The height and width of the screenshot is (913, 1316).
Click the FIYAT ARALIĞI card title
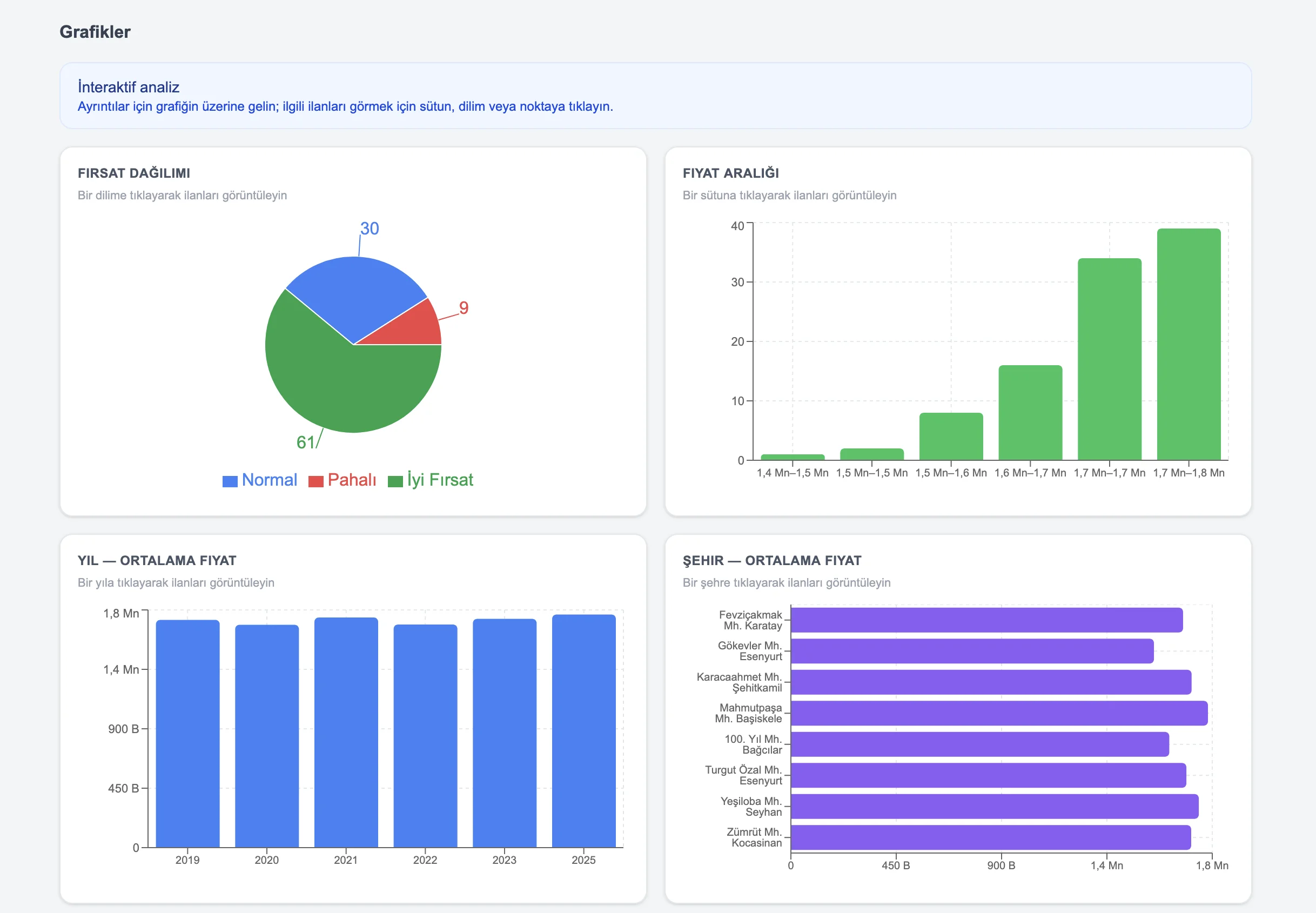pyautogui.click(x=731, y=173)
